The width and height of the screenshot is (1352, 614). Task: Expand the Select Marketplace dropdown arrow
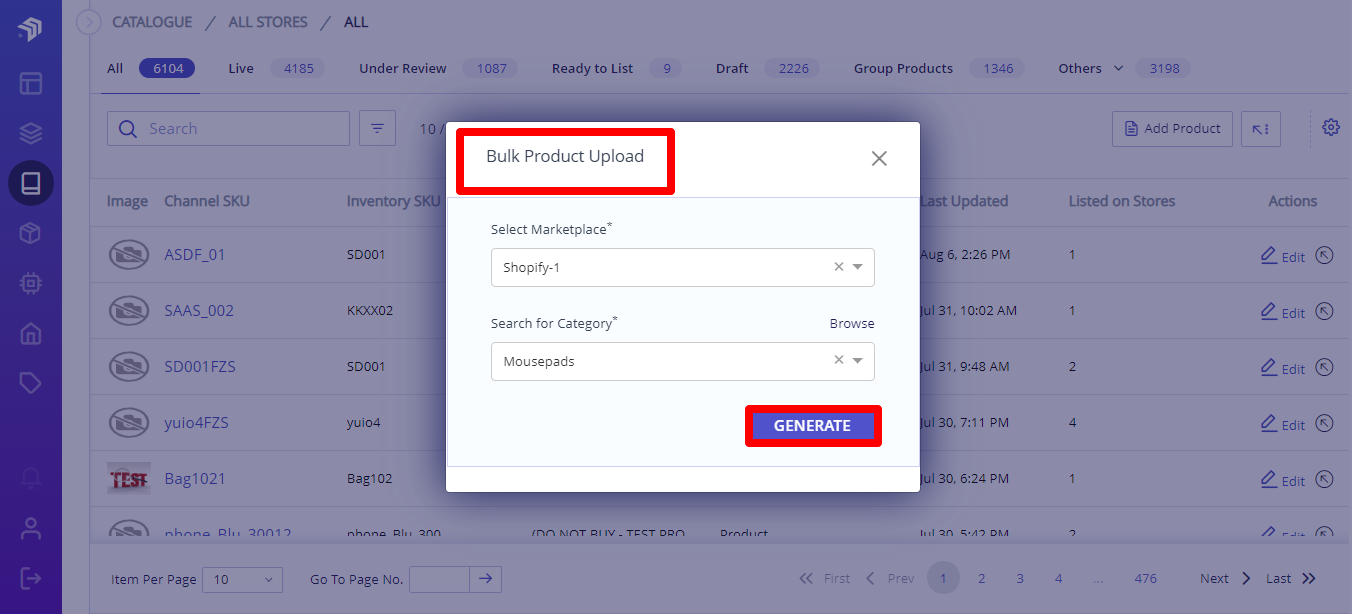(x=858, y=267)
